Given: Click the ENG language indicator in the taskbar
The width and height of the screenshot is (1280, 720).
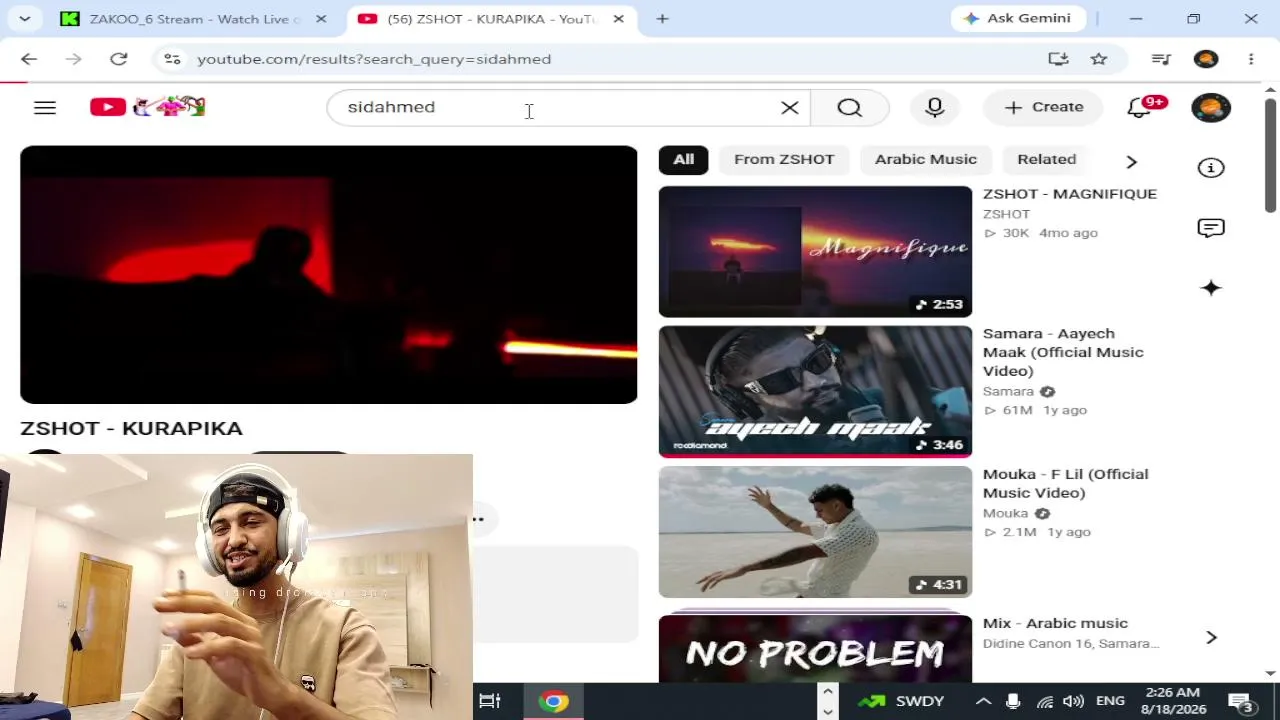Looking at the screenshot, I should click(1110, 701).
